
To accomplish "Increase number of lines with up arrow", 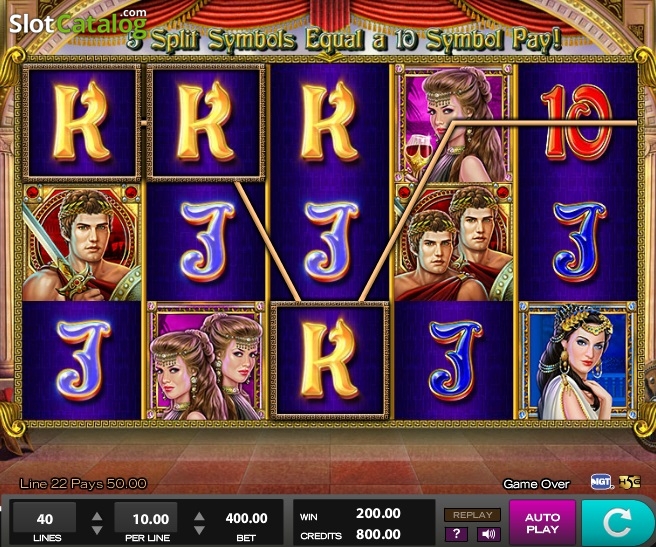I will 97,516.
